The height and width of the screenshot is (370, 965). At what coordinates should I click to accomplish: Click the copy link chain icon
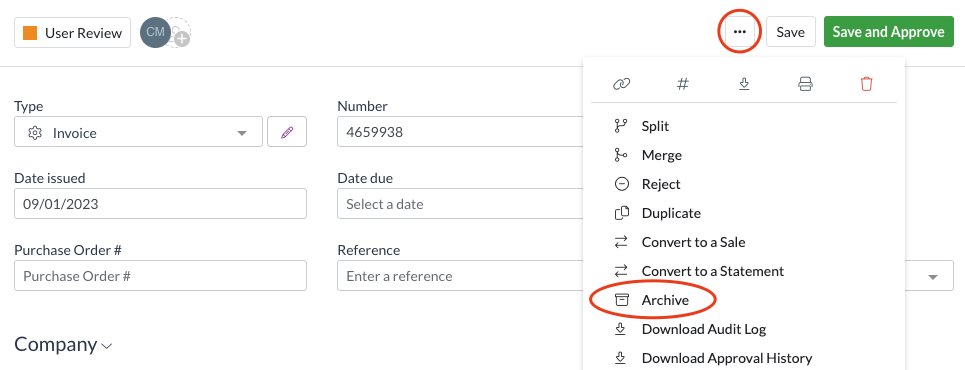tap(622, 84)
